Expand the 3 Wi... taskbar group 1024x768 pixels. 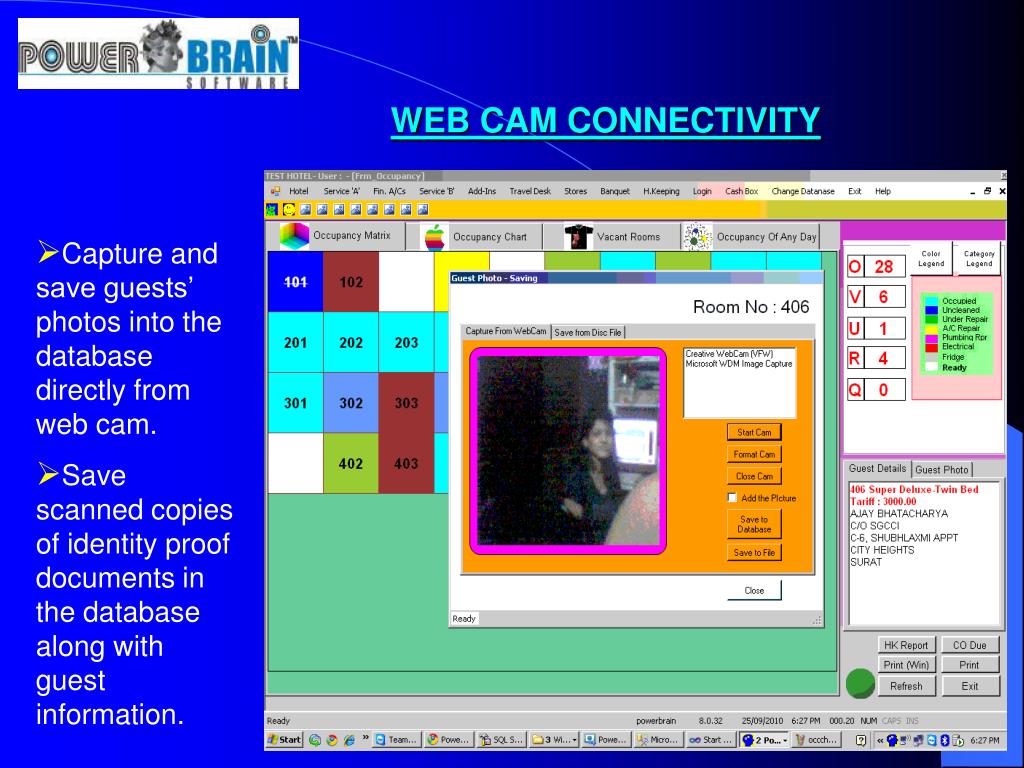[554, 740]
